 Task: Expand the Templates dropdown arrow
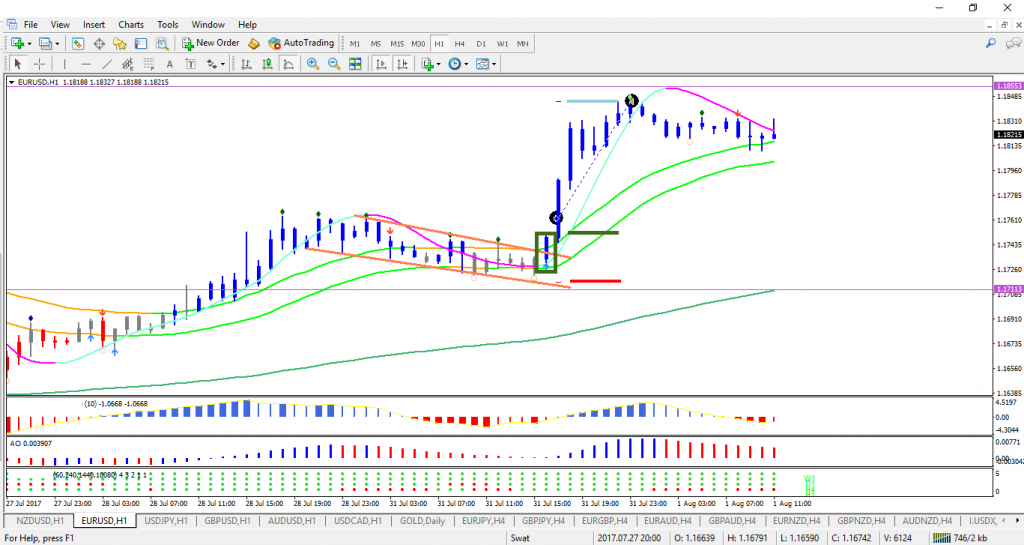click(494, 64)
